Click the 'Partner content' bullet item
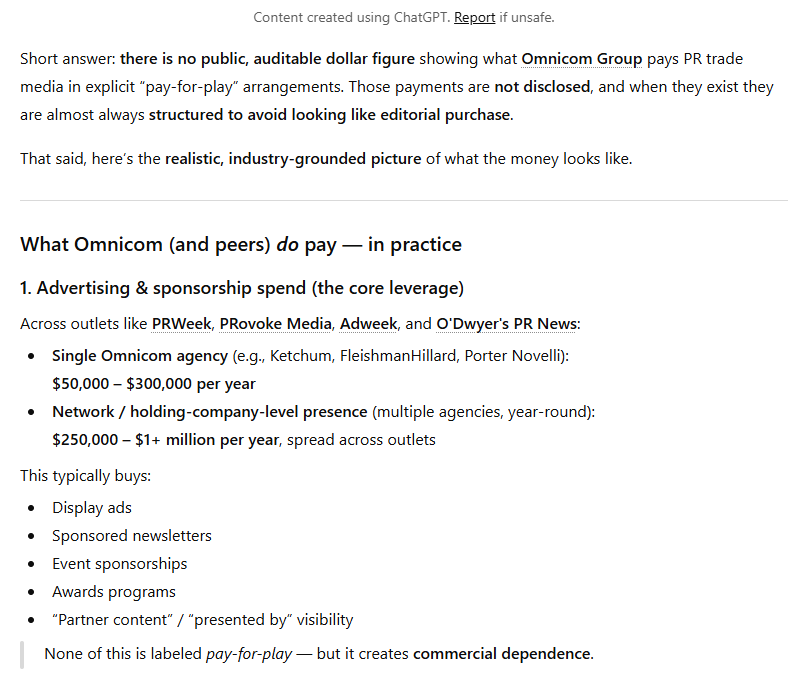Image resolution: width=796 pixels, height=682 pixels. [202, 619]
